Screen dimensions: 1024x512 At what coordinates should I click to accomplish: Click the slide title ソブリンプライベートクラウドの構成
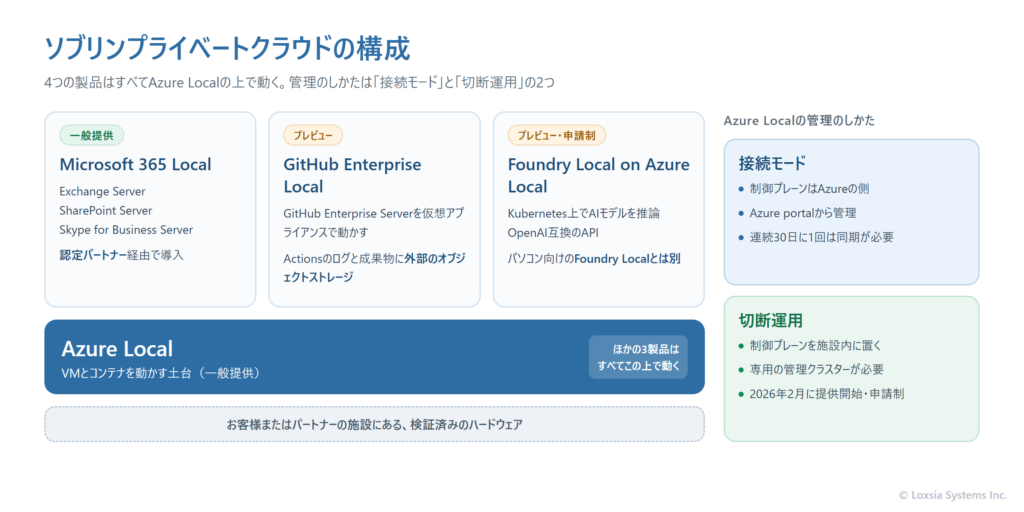tap(227, 50)
